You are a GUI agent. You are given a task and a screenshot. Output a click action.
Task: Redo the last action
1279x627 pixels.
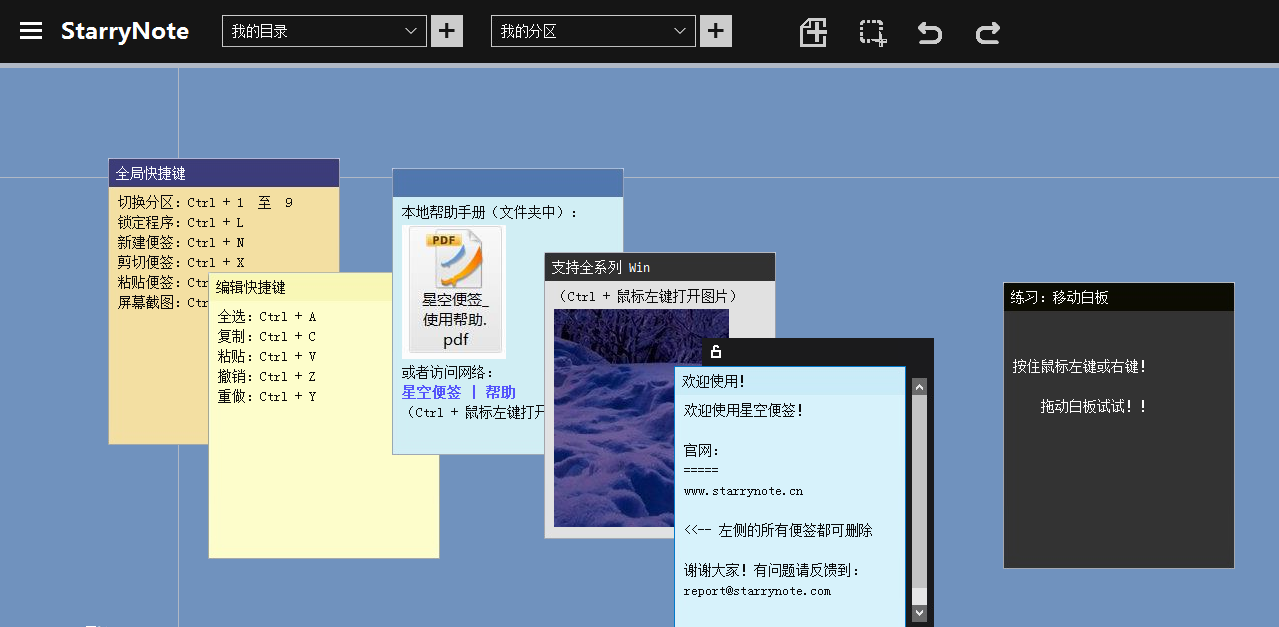click(987, 32)
